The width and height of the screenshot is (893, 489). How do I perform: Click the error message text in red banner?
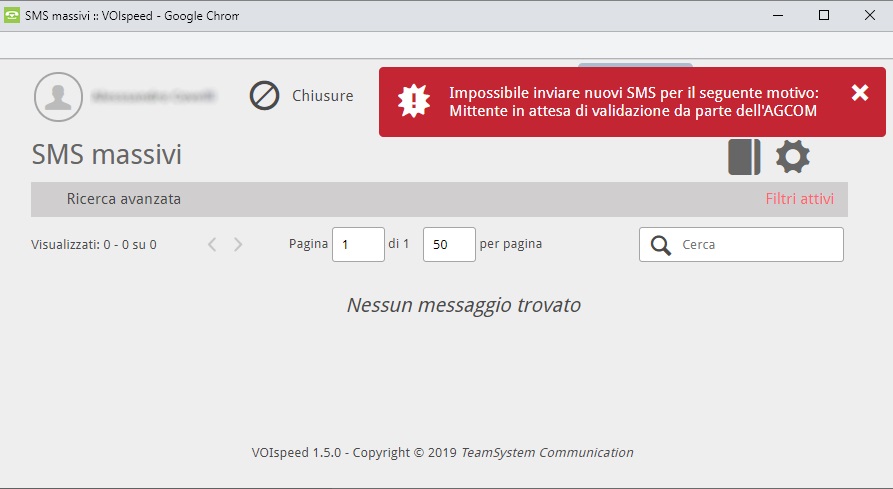(633, 101)
